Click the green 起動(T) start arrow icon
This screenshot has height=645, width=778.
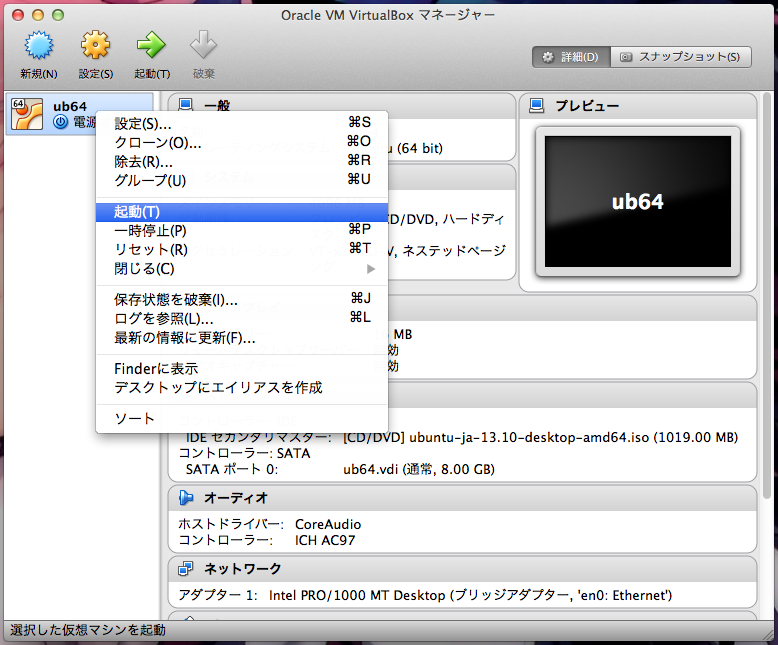point(151,45)
